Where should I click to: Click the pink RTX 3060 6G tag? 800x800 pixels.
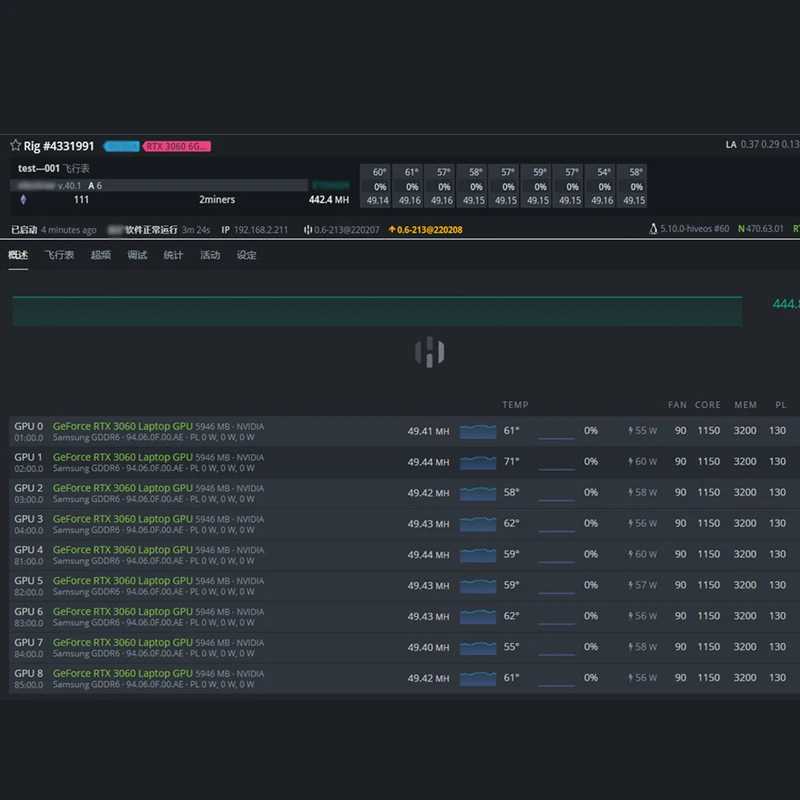coord(177,146)
